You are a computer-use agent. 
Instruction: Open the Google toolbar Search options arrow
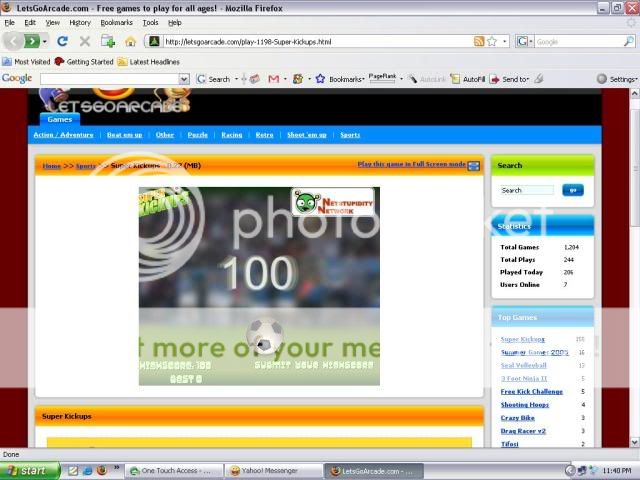point(236,79)
